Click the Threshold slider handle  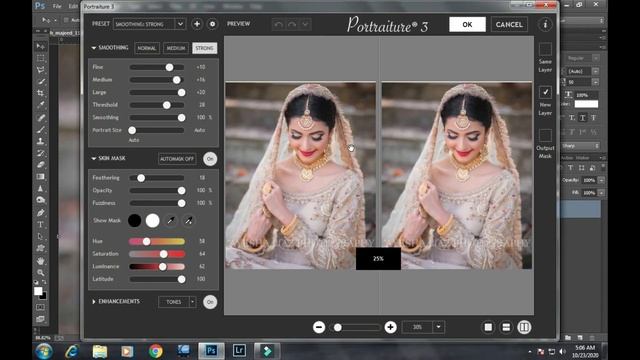[x=167, y=105]
